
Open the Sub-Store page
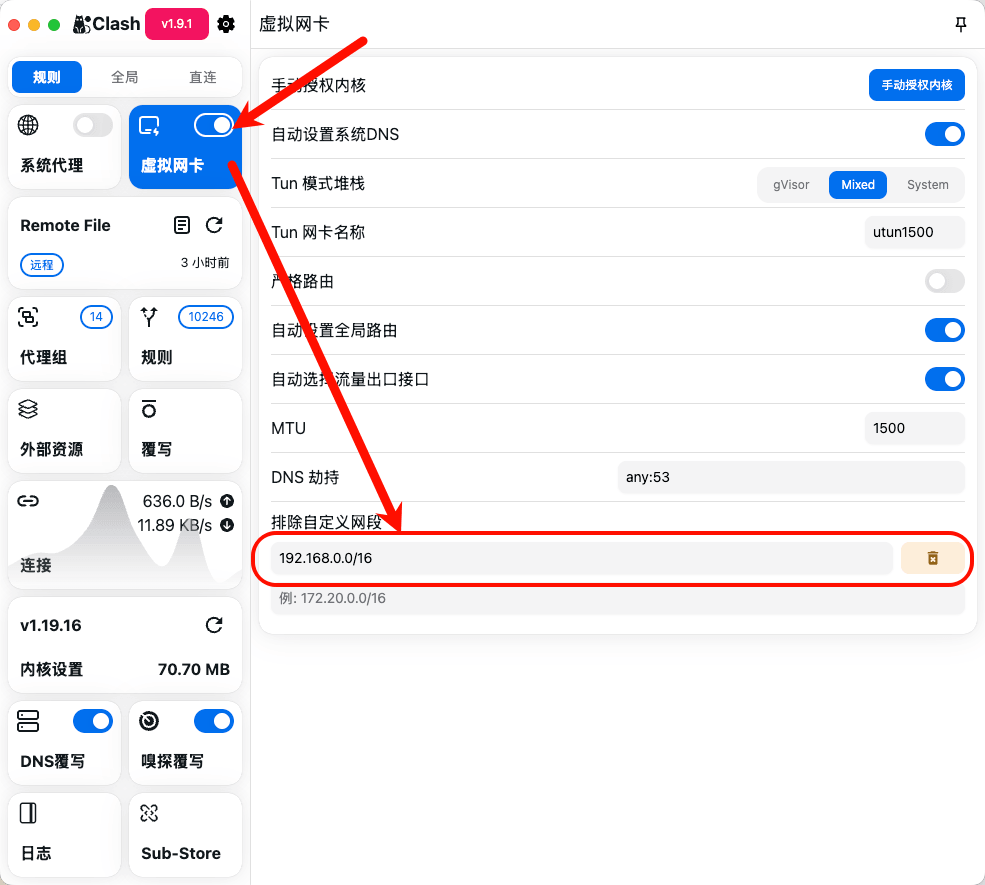[185, 834]
